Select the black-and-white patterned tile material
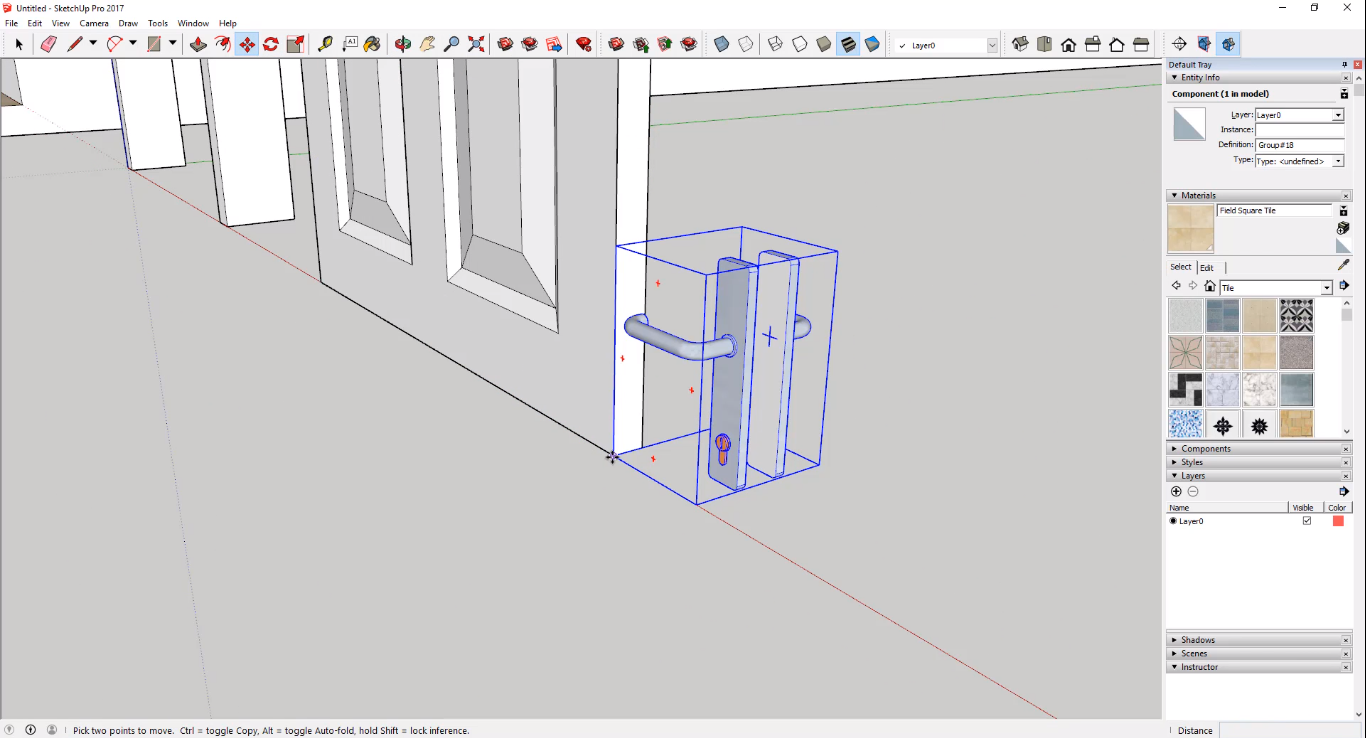Screen dimensions: 1366x738 point(1297,315)
